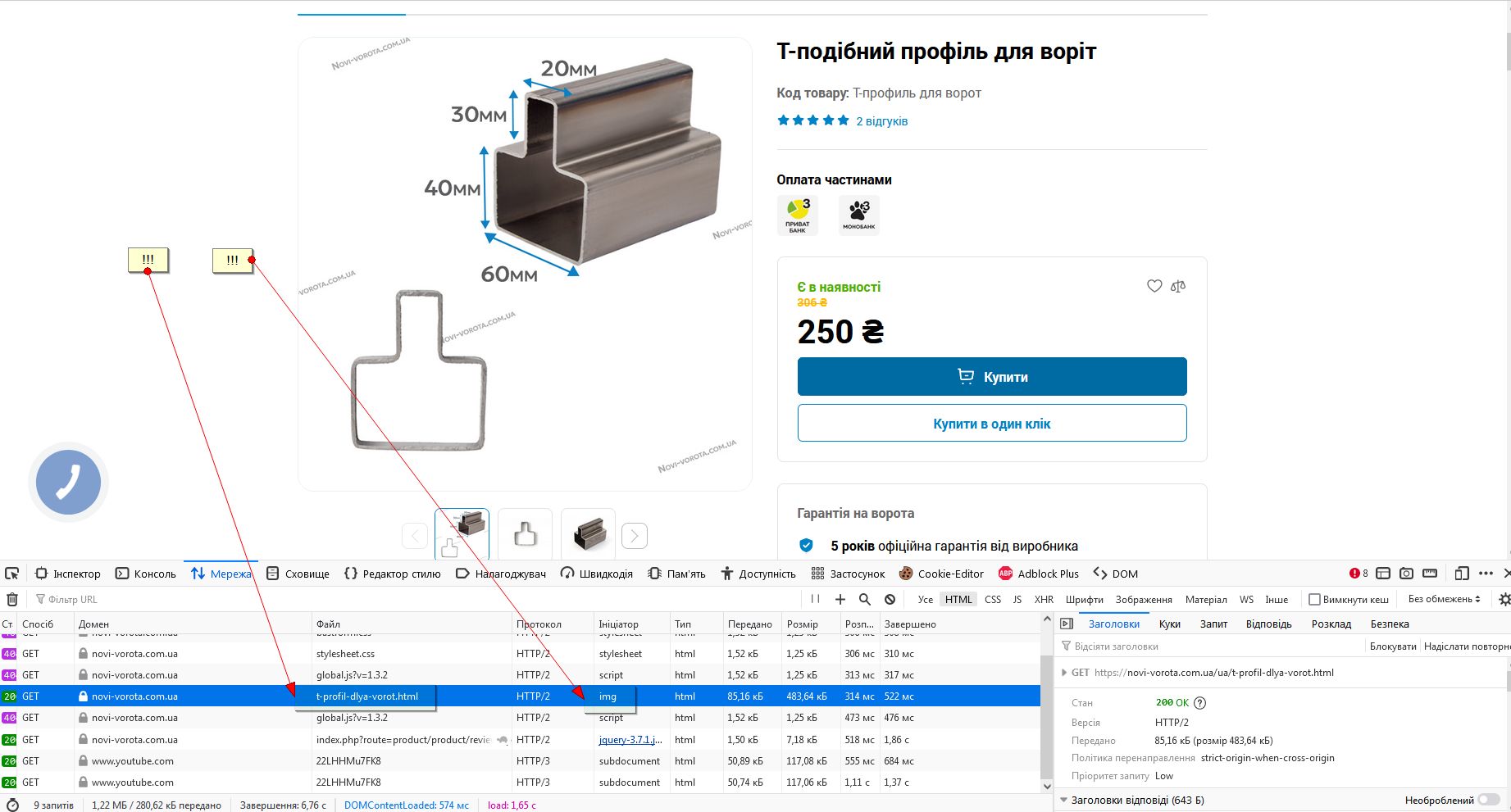
Task: Activate the element picker tool
Action: [11, 574]
